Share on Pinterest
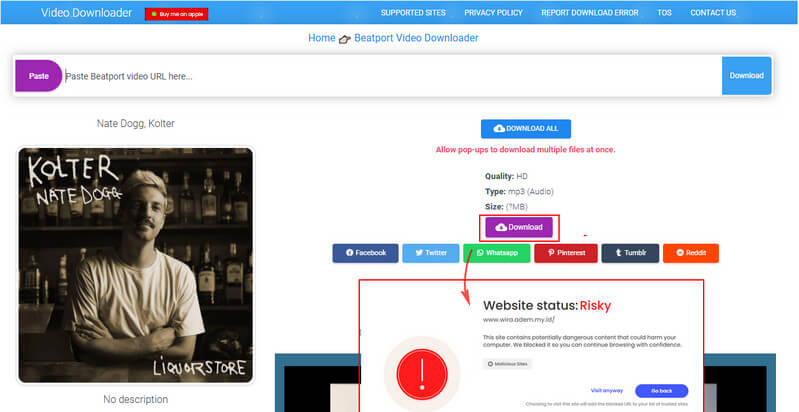799x412 pixels. click(x=566, y=253)
